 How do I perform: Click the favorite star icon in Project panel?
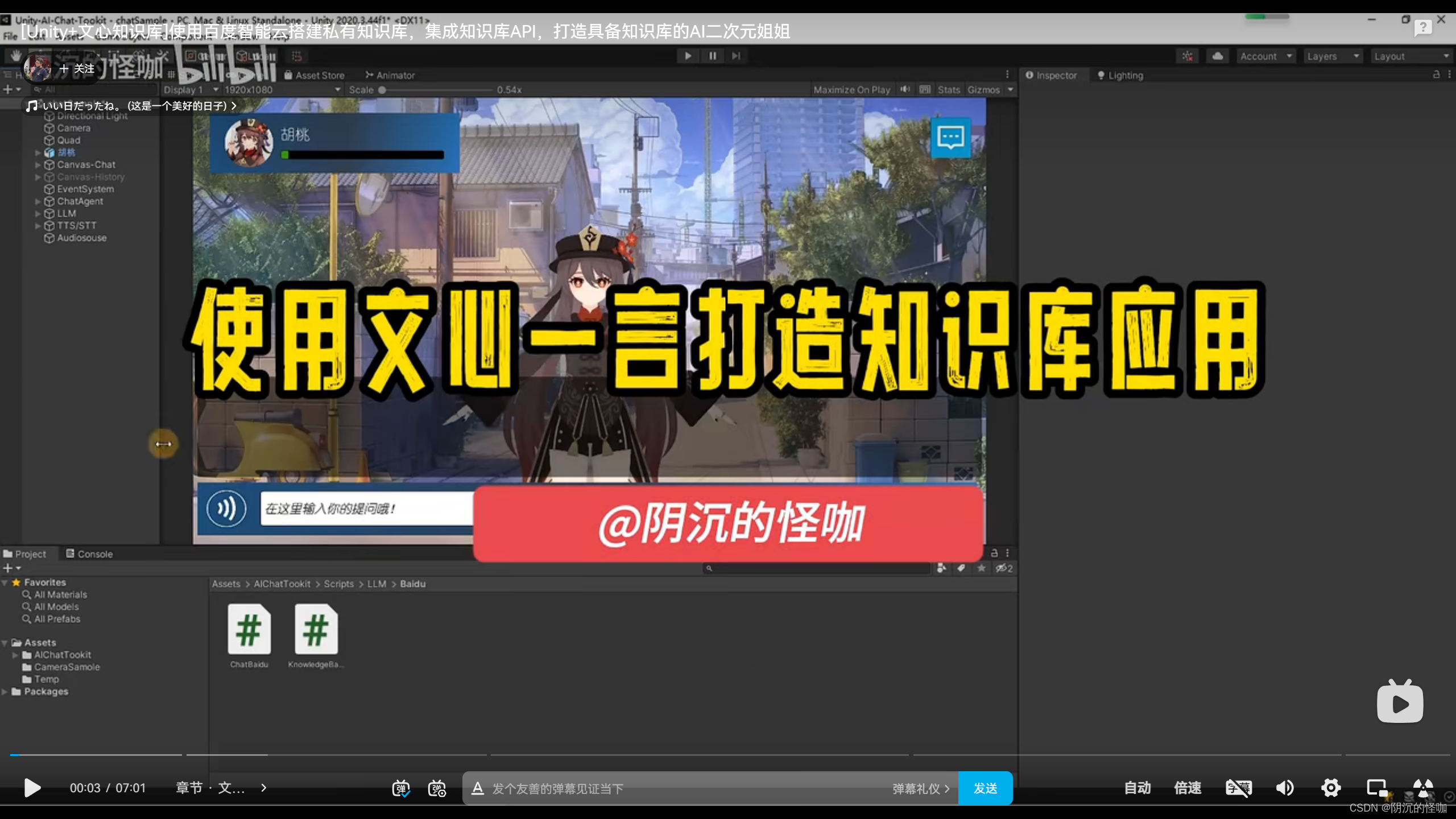click(x=981, y=568)
